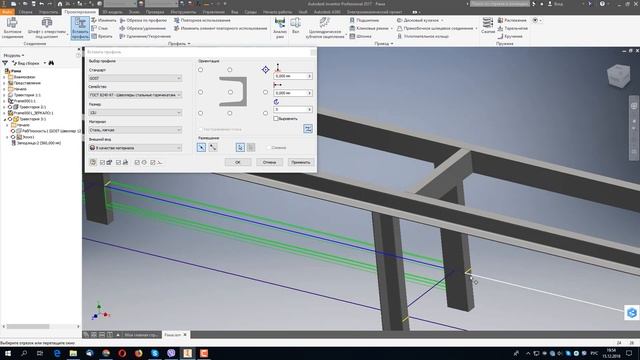
Task: Click Insert Frame (Вставить профиль) ribbon button
Action: click(80, 28)
